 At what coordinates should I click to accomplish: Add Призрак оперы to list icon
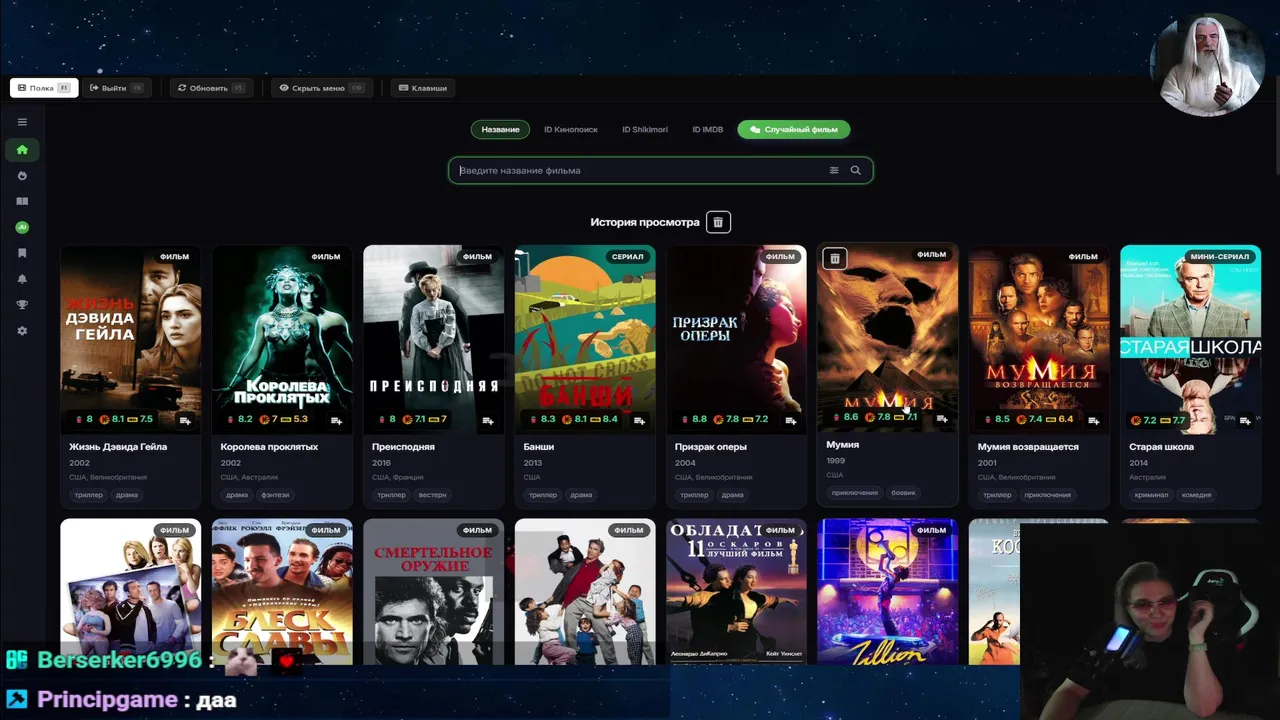click(791, 420)
